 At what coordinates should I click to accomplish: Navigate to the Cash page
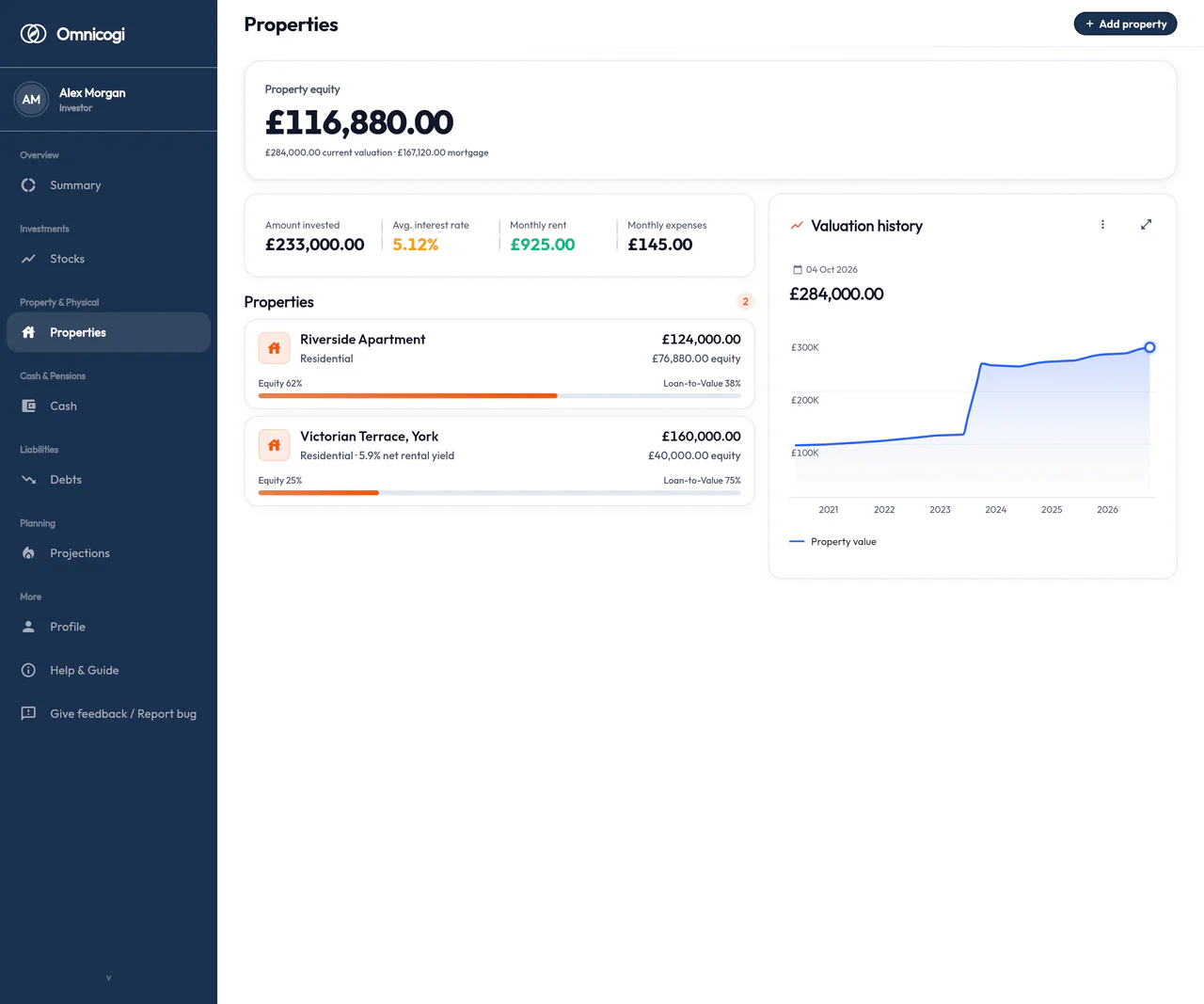[x=108, y=406]
